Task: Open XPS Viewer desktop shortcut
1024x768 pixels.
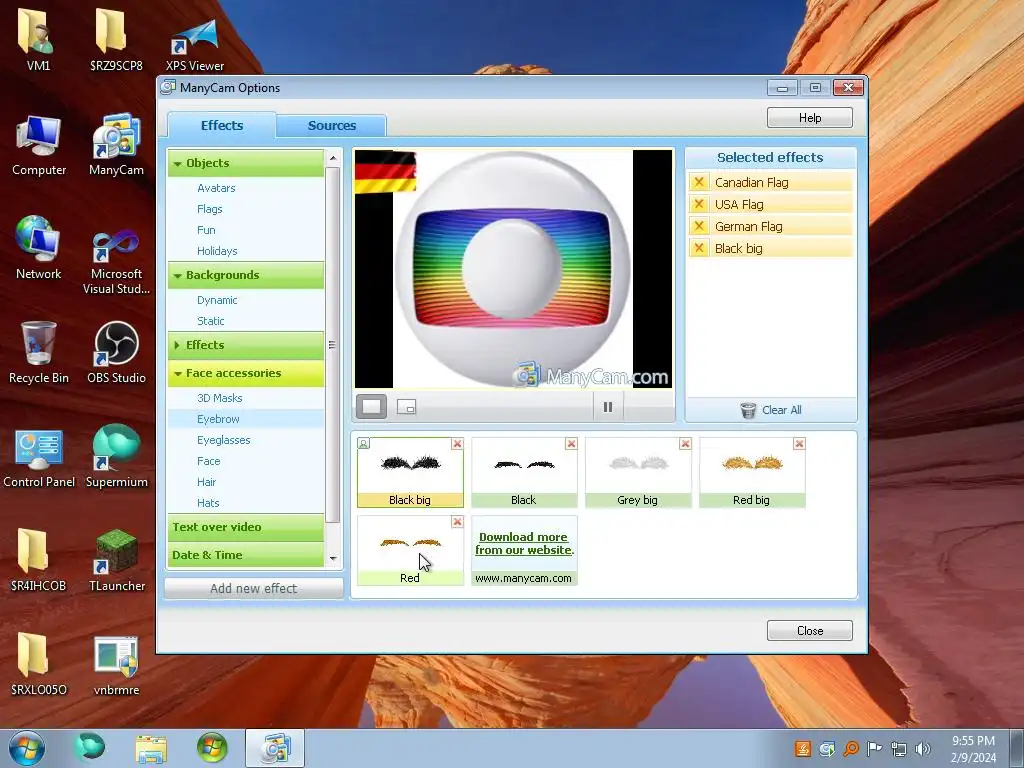Action: pyautogui.click(x=195, y=44)
